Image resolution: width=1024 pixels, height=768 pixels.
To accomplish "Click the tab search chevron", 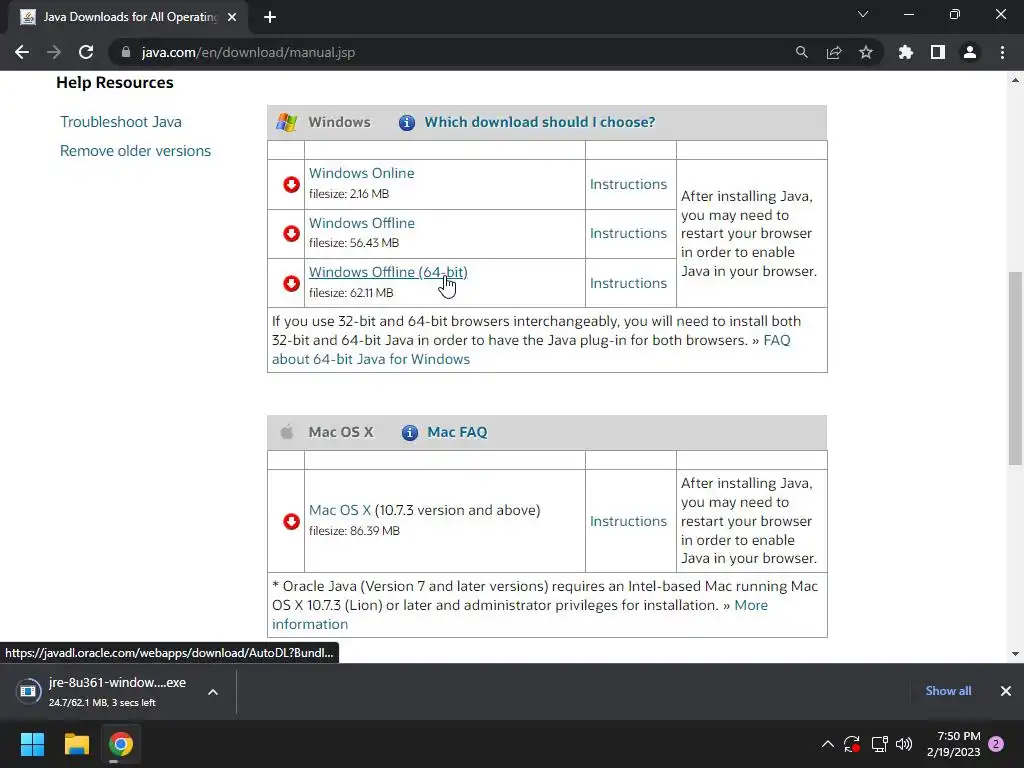I will coord(863,14).
